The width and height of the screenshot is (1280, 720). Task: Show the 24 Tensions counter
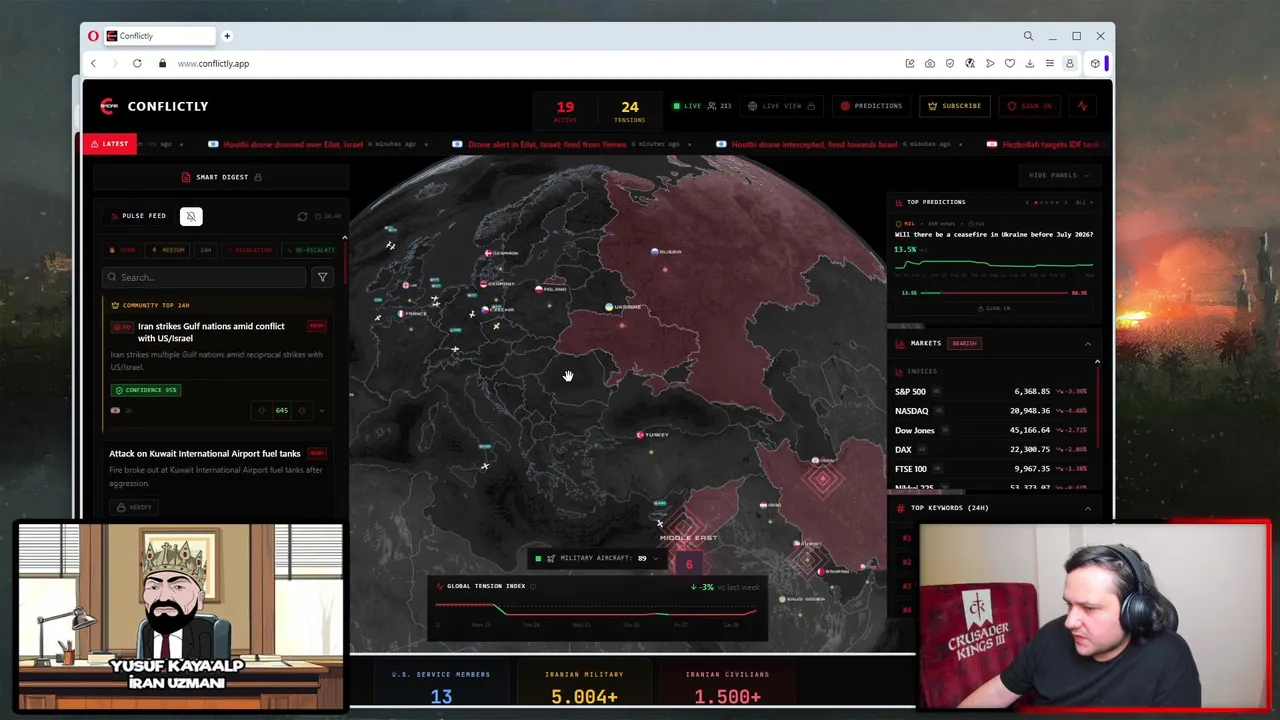coord(629,111)
